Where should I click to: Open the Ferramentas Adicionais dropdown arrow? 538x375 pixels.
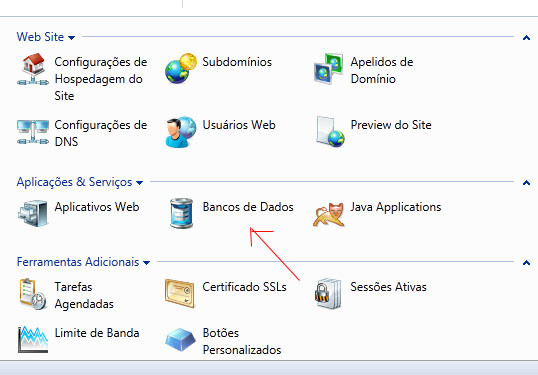(x=147, y=263)
